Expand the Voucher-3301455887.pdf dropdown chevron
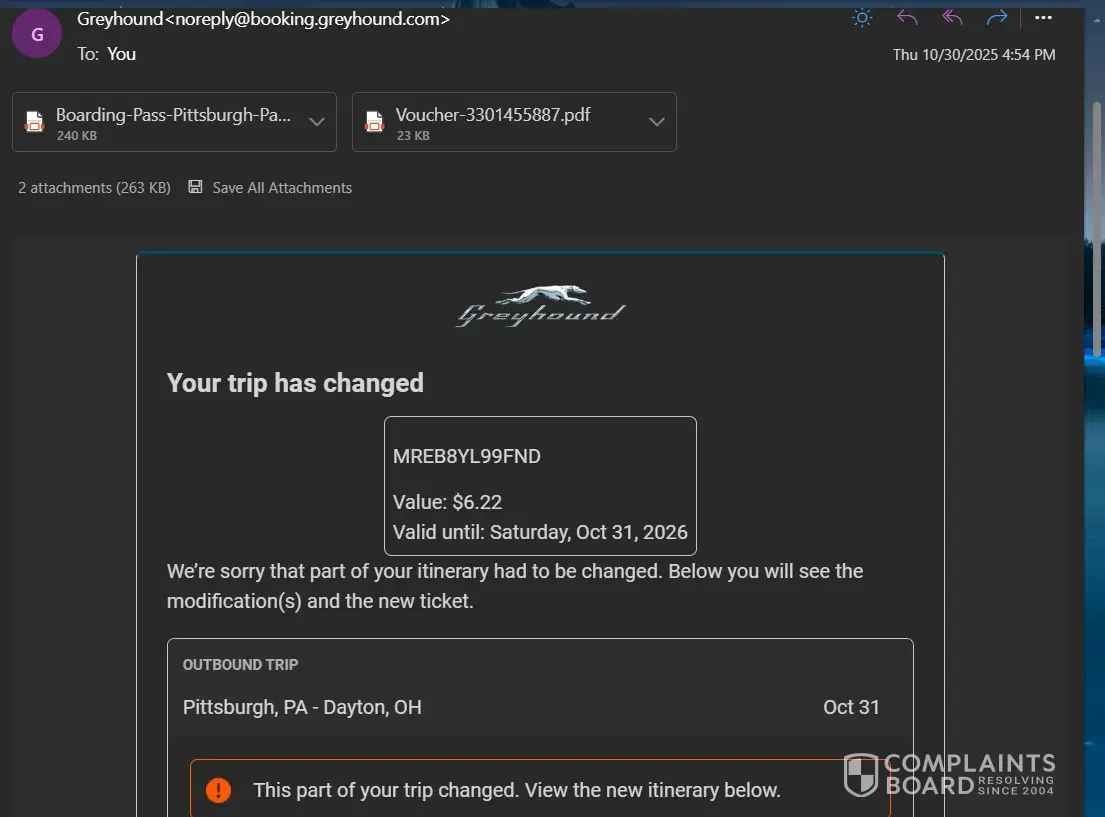 pyautogui.click(x=657, y=122)
